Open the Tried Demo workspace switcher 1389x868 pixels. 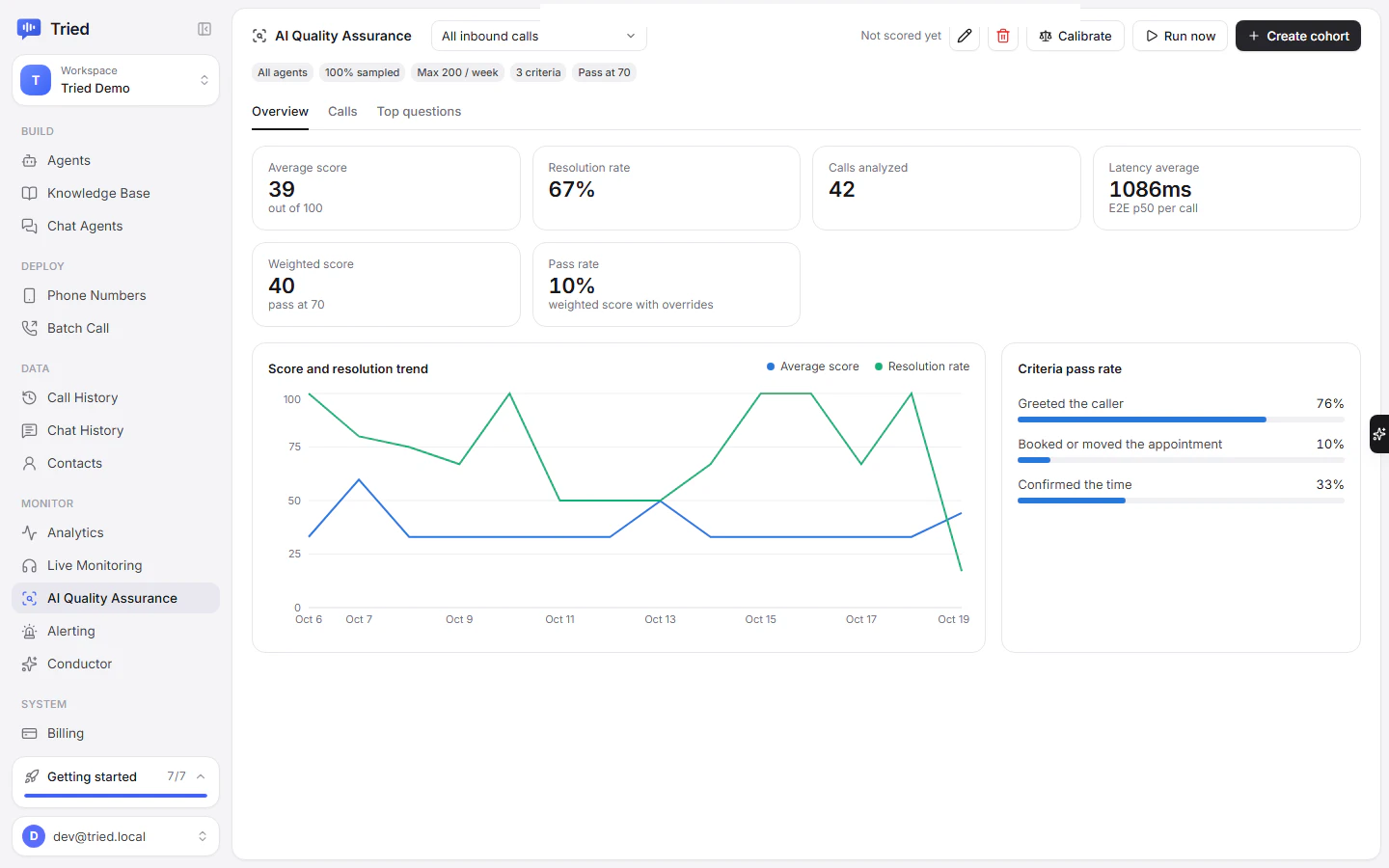tap(116, 79)
